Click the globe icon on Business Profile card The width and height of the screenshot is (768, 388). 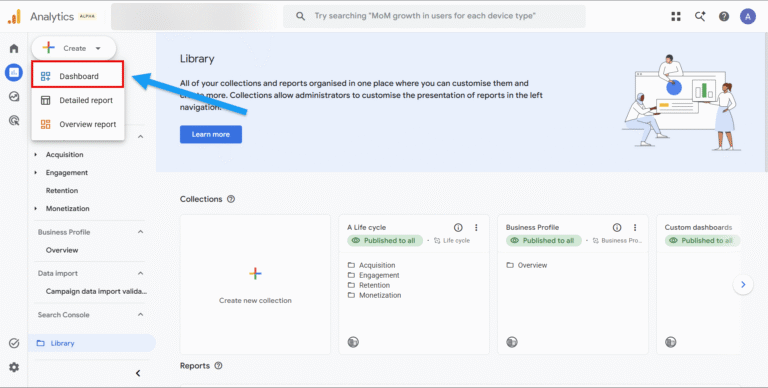[512, 342]
